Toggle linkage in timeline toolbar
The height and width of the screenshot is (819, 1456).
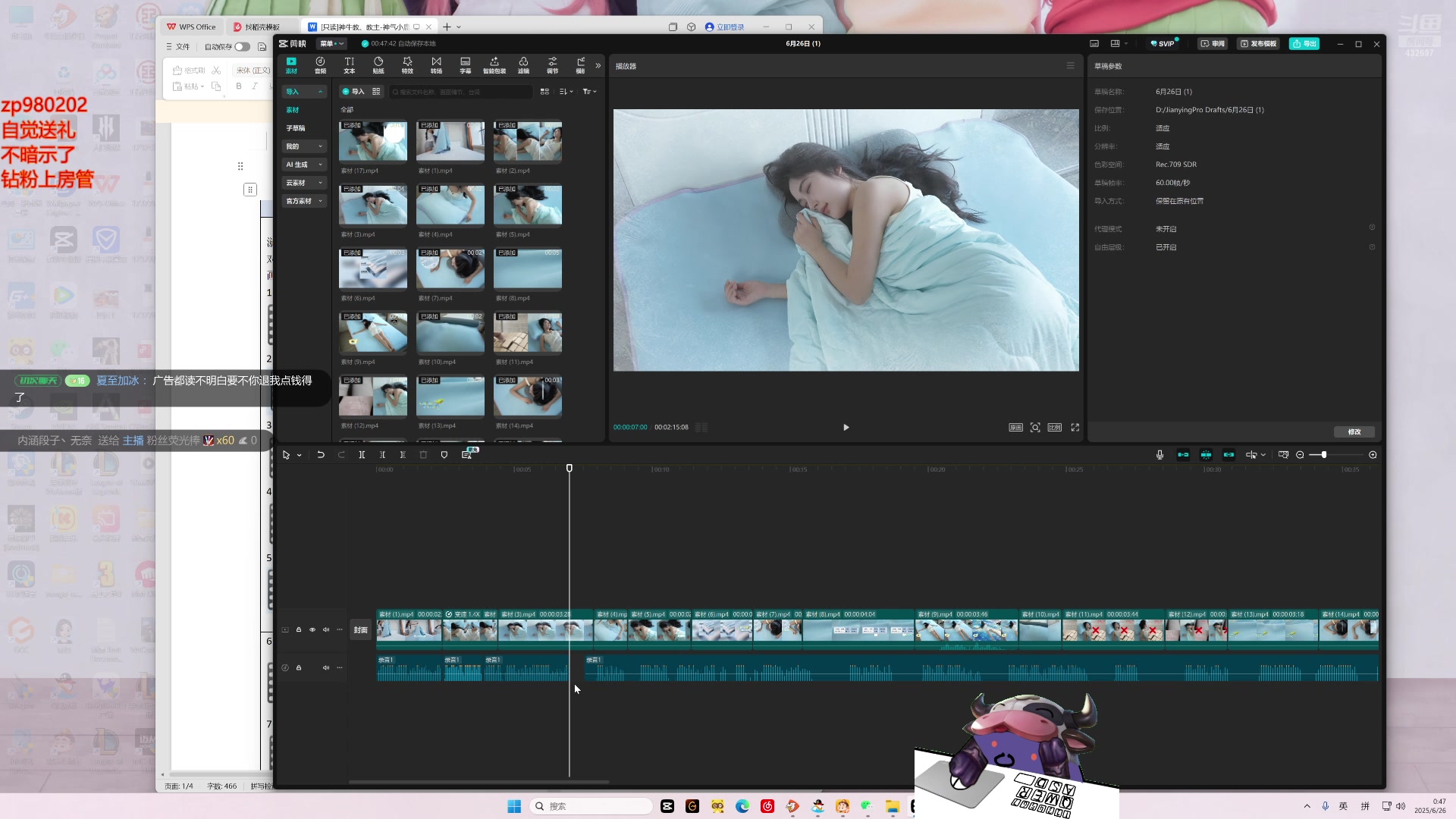pos(1228,455)
